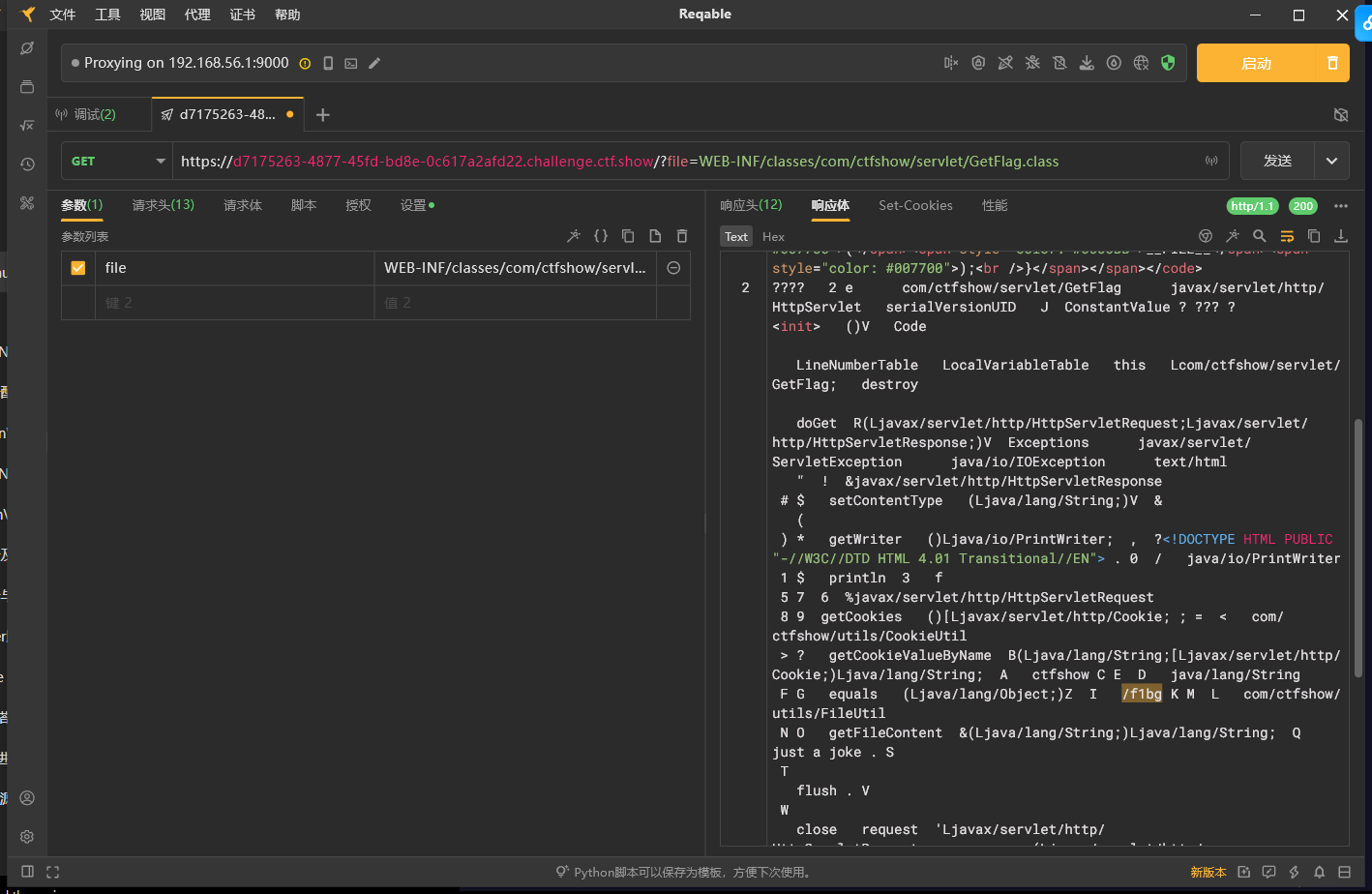Click the download tray icon in proxy toolbar
Viewport: 1372px width, 894px height.
click(x=1087, y=63)
